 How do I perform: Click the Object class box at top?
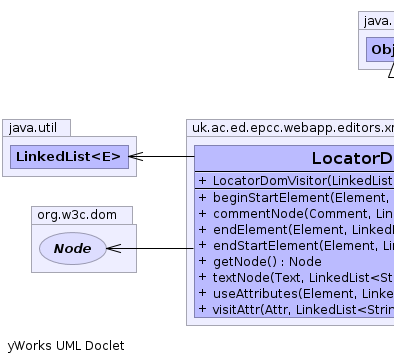pos(380,50)
